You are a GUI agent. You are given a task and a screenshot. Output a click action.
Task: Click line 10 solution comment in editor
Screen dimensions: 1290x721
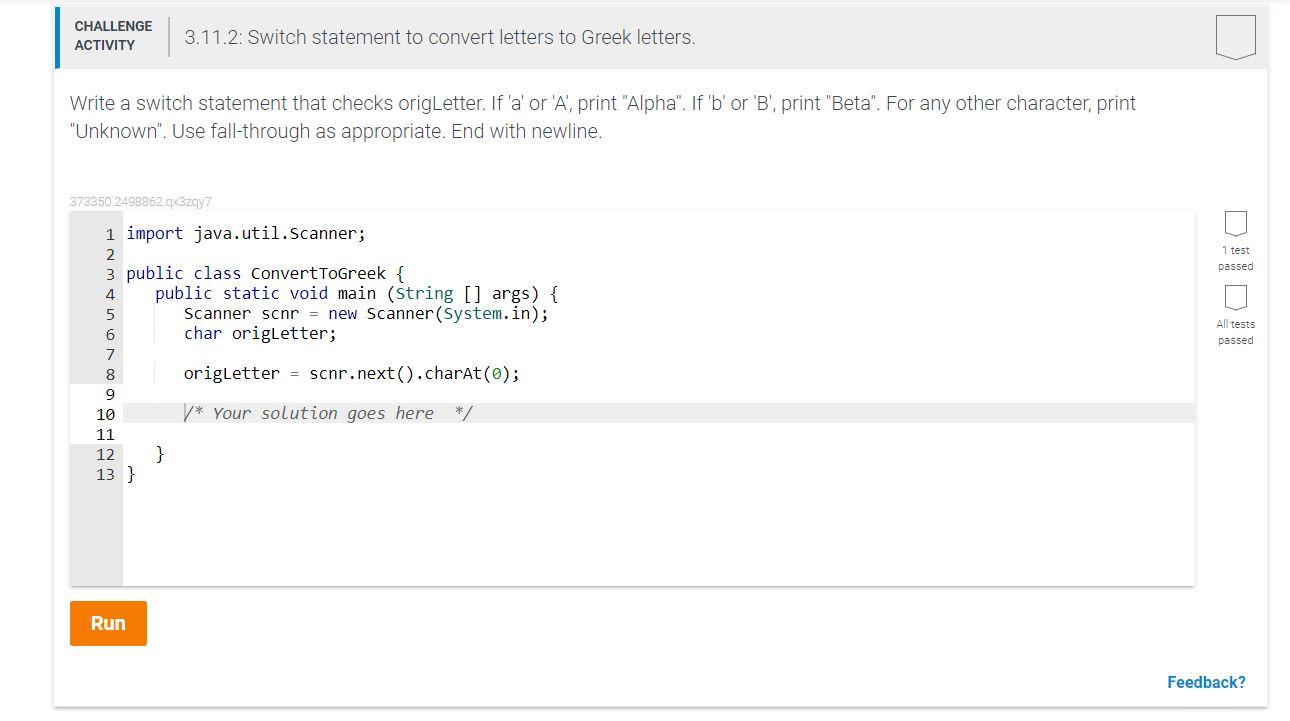click(x=330, y=412)
